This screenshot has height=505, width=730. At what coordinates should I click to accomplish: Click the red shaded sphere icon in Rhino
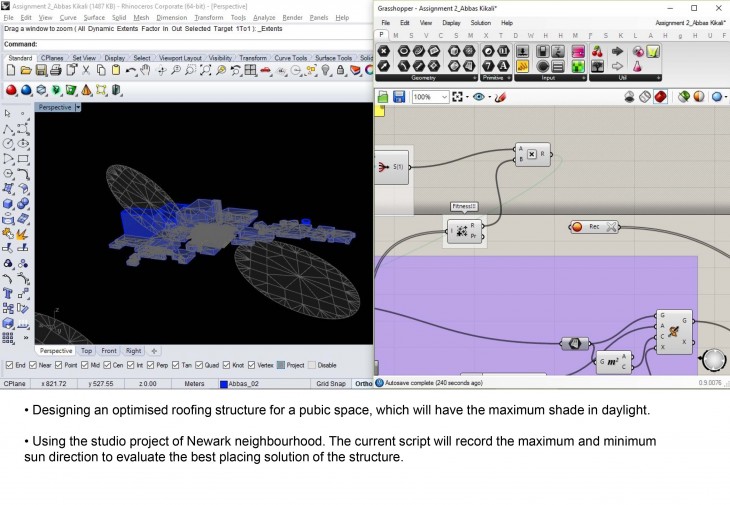click(11, 91)
